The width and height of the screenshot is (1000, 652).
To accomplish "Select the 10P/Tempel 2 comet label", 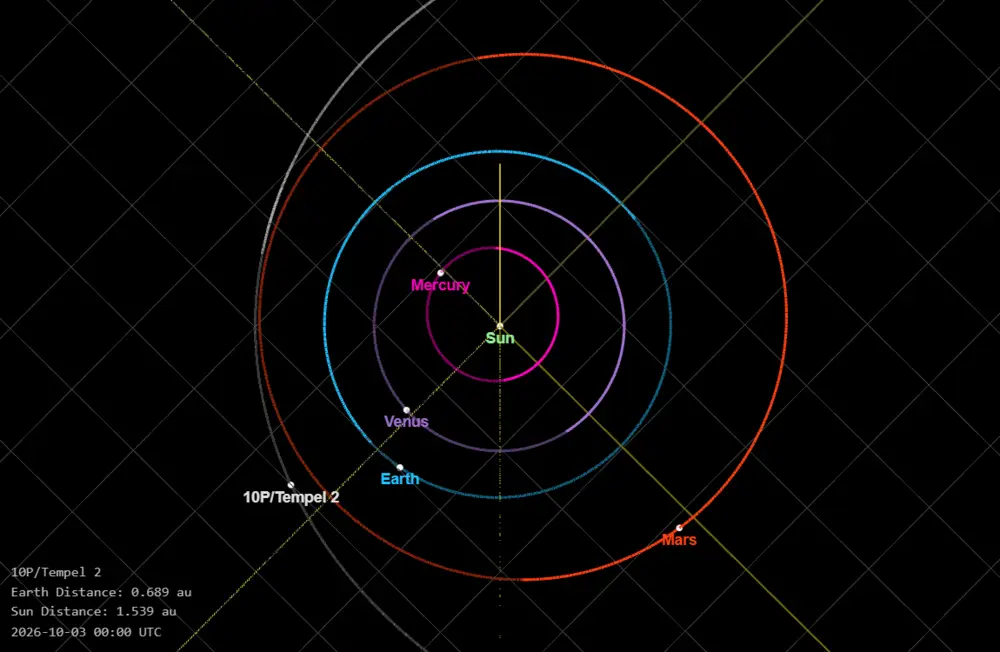I will (291, 497).
